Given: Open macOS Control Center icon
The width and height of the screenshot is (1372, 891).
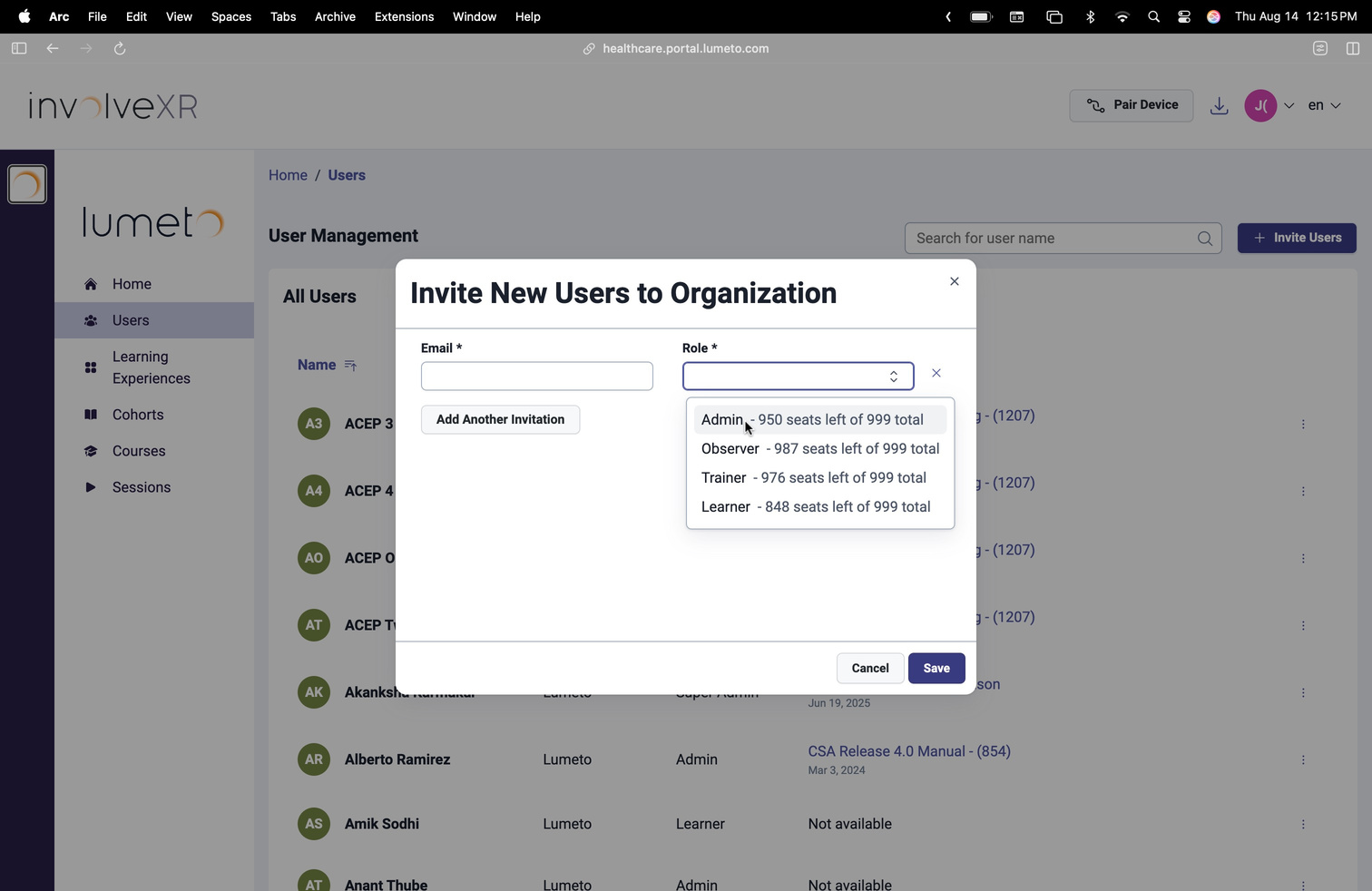Looking at the screenshot, I should tap(1184, 16).
